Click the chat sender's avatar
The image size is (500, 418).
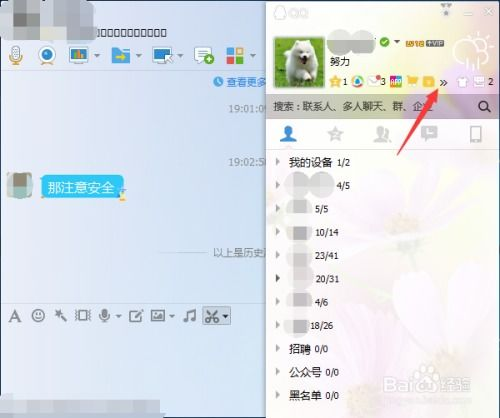tap(20, 185)
